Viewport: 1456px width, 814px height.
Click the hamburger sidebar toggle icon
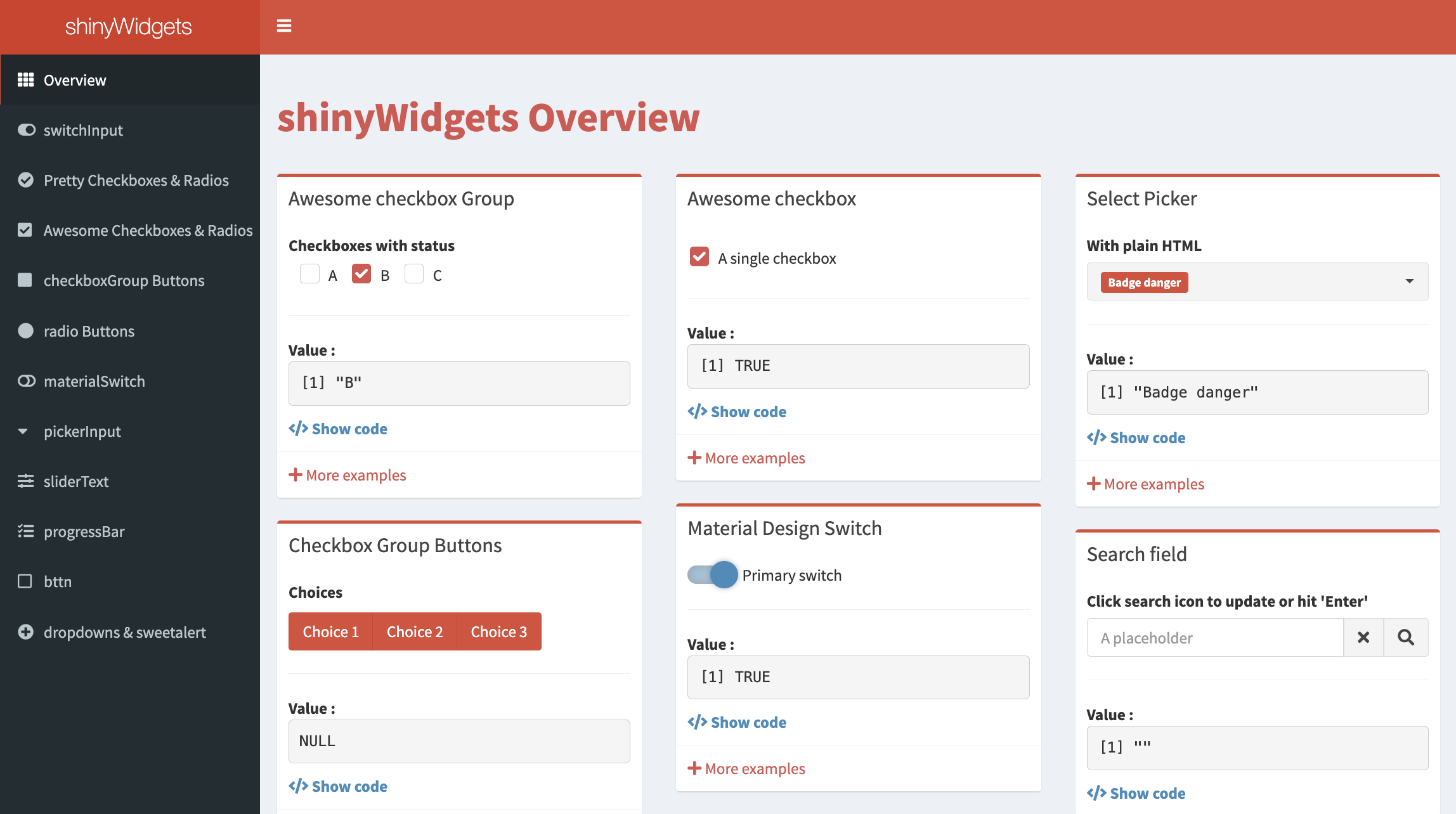click(x=284, y=26)
